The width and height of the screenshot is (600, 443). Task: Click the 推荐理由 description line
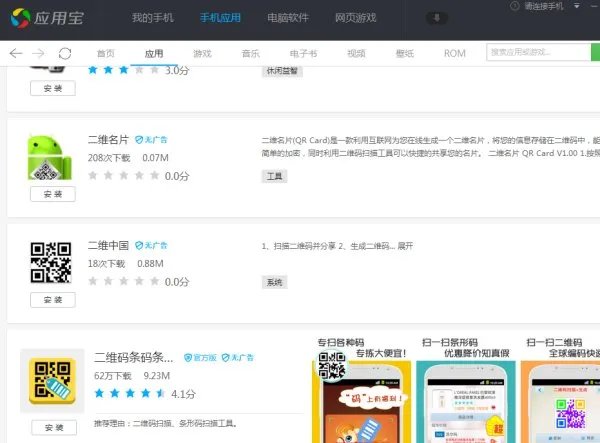(165, 423)
